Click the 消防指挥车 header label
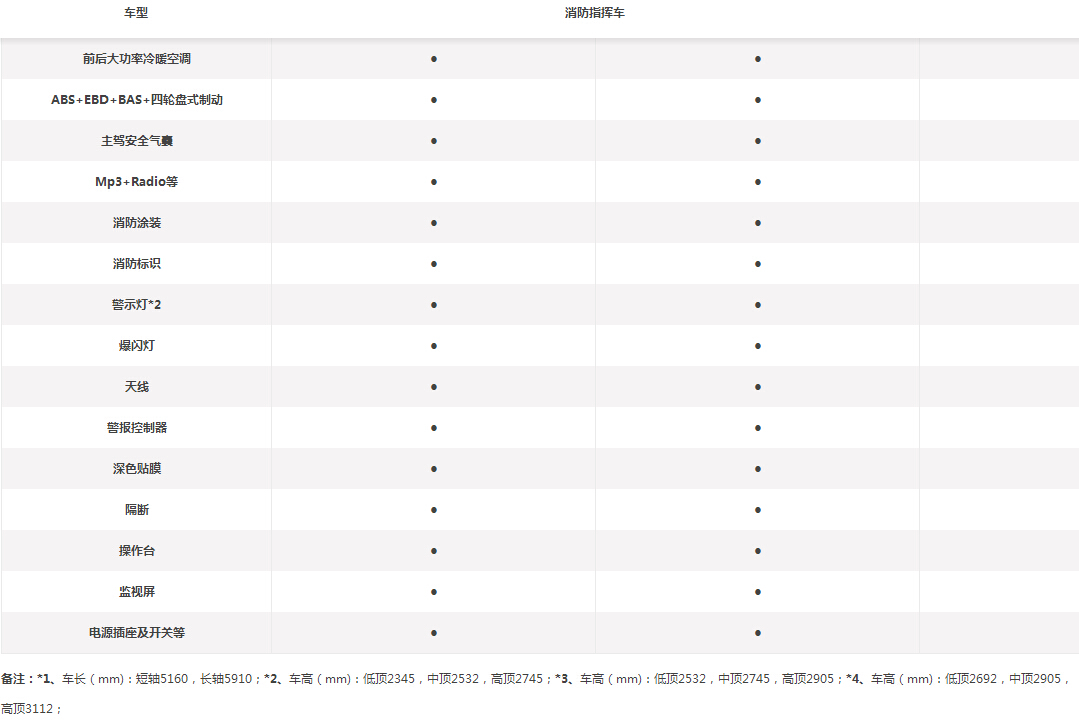The image size is (1079, 722). point(595,12)
